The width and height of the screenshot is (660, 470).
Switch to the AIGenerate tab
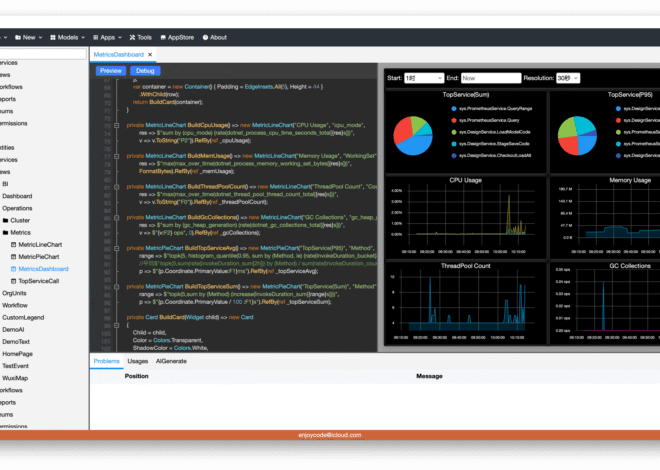[x=171, y=361]
